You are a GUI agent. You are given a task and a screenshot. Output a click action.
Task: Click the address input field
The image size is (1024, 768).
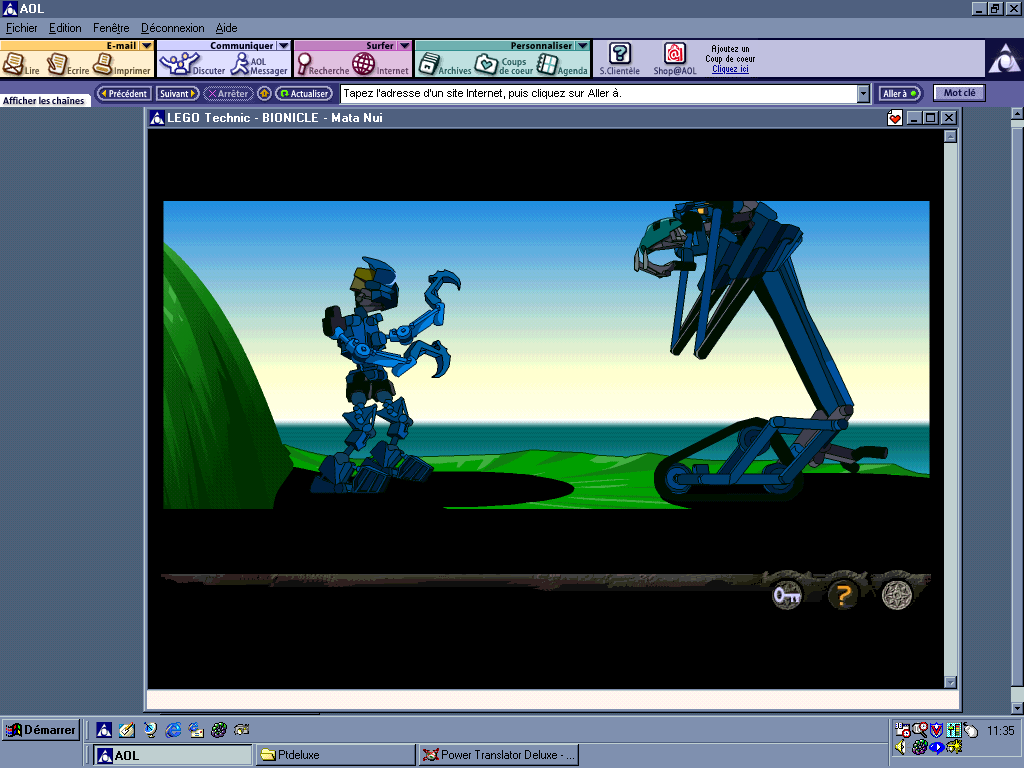tap(598, 94)
